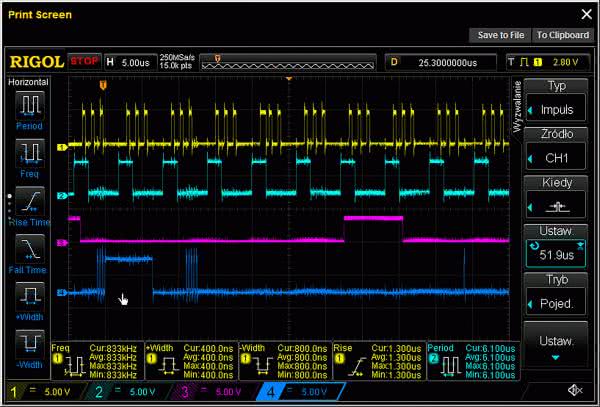600x407 pixels.
Task: Click the To Clipboard button
Action: point(562,35)
